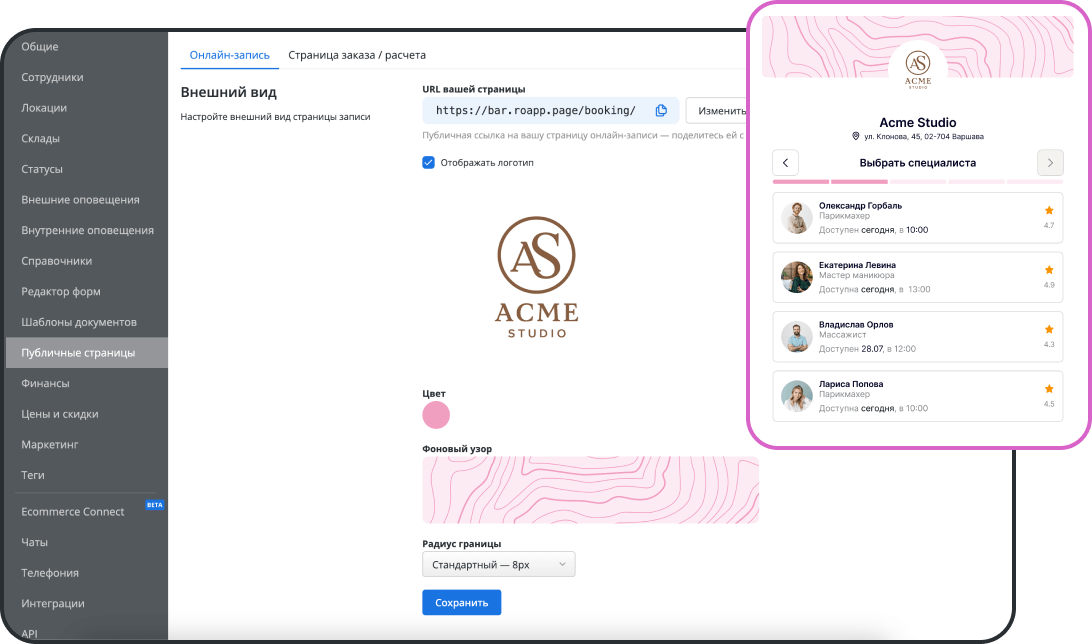Copy the booking page URL icon
Image resolution: width=1092 pixels, height=644 pixels.
tap(661, 110)
